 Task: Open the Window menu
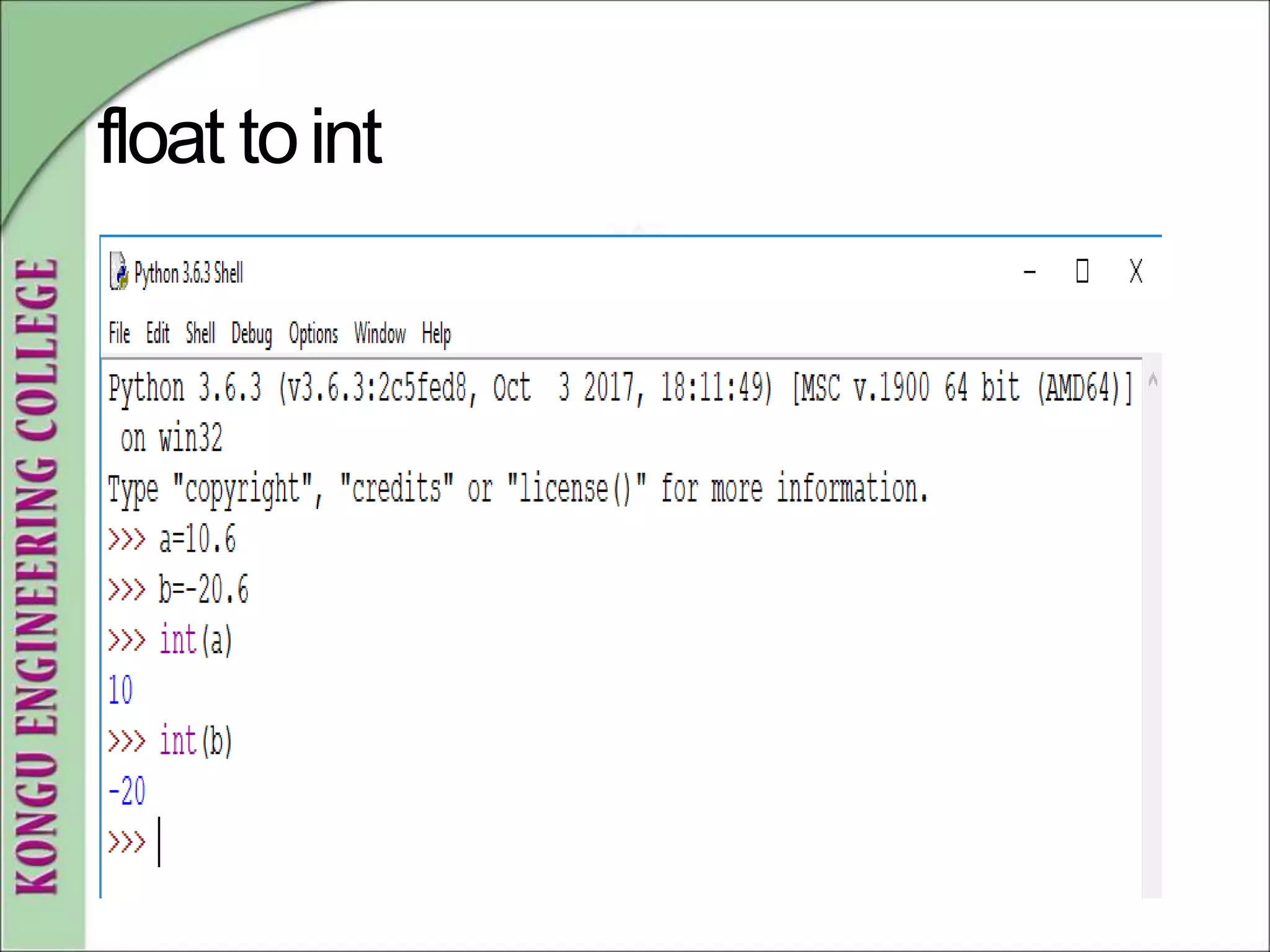(380, 334)
